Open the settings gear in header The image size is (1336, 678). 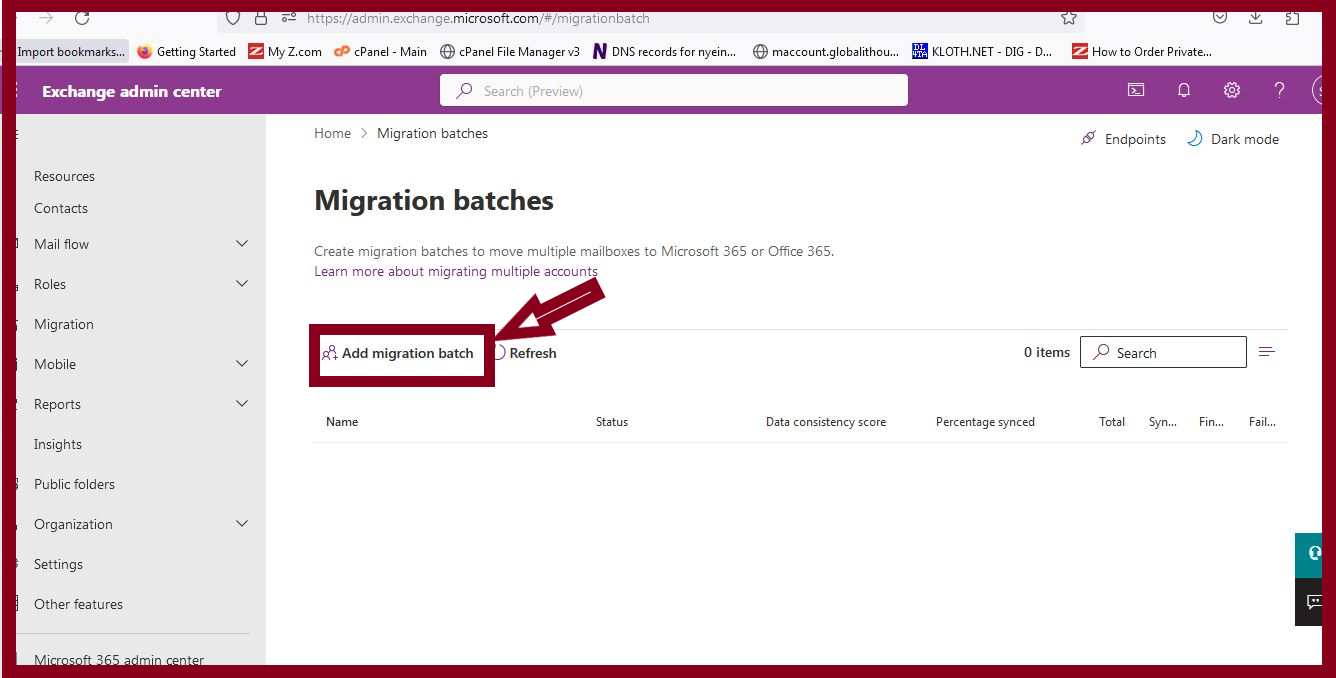tap(1232, 90)
